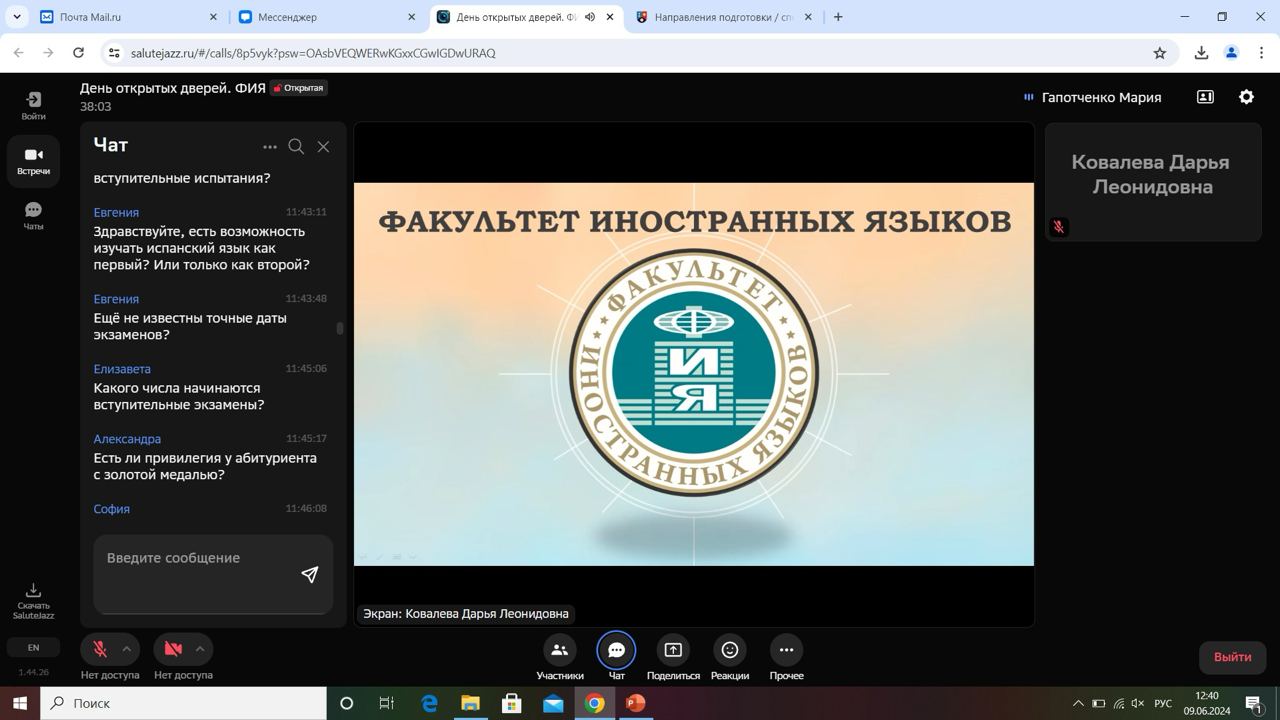1280x720 pixels.
Task: Click the address bar URL
Action: (x=313, y=53)
